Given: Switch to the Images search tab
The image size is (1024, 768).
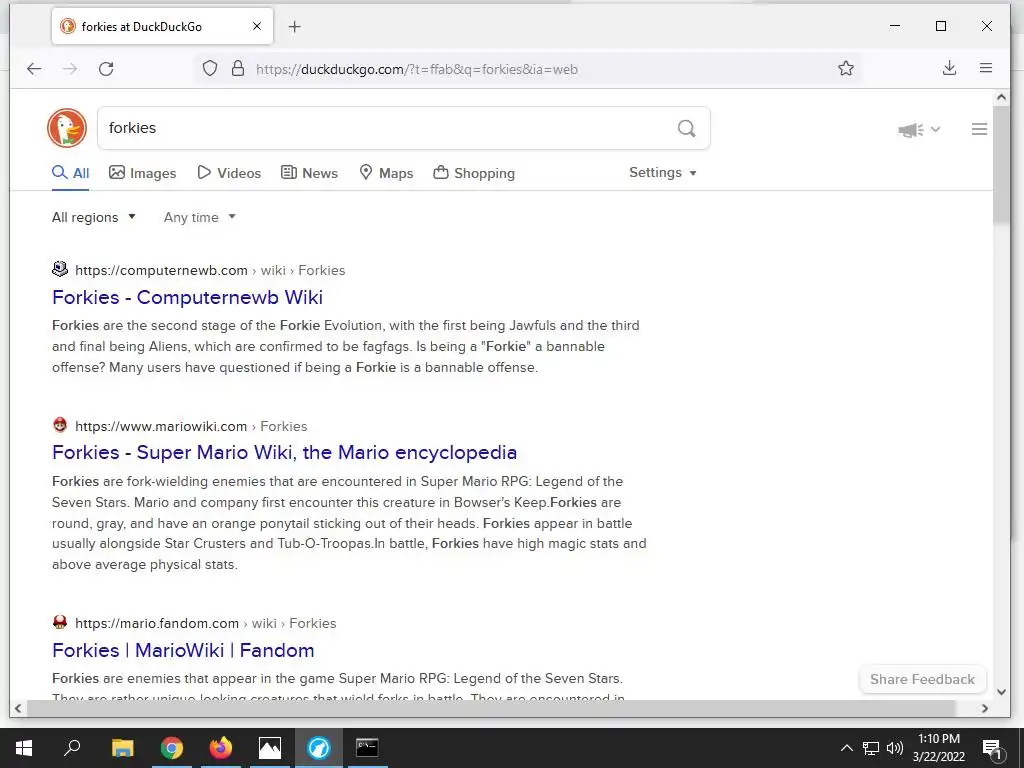Looking at the screenshot, I should [x=142, y=173].
